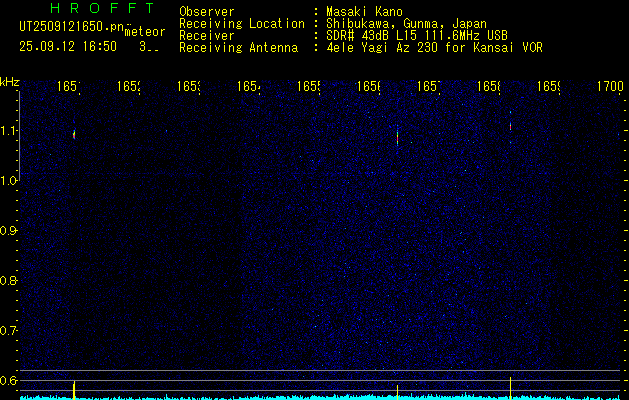The width and height of the screenshot is (629, 400).
Task: Click the 1.1 kHz frequency label
Action: [8, 131]
